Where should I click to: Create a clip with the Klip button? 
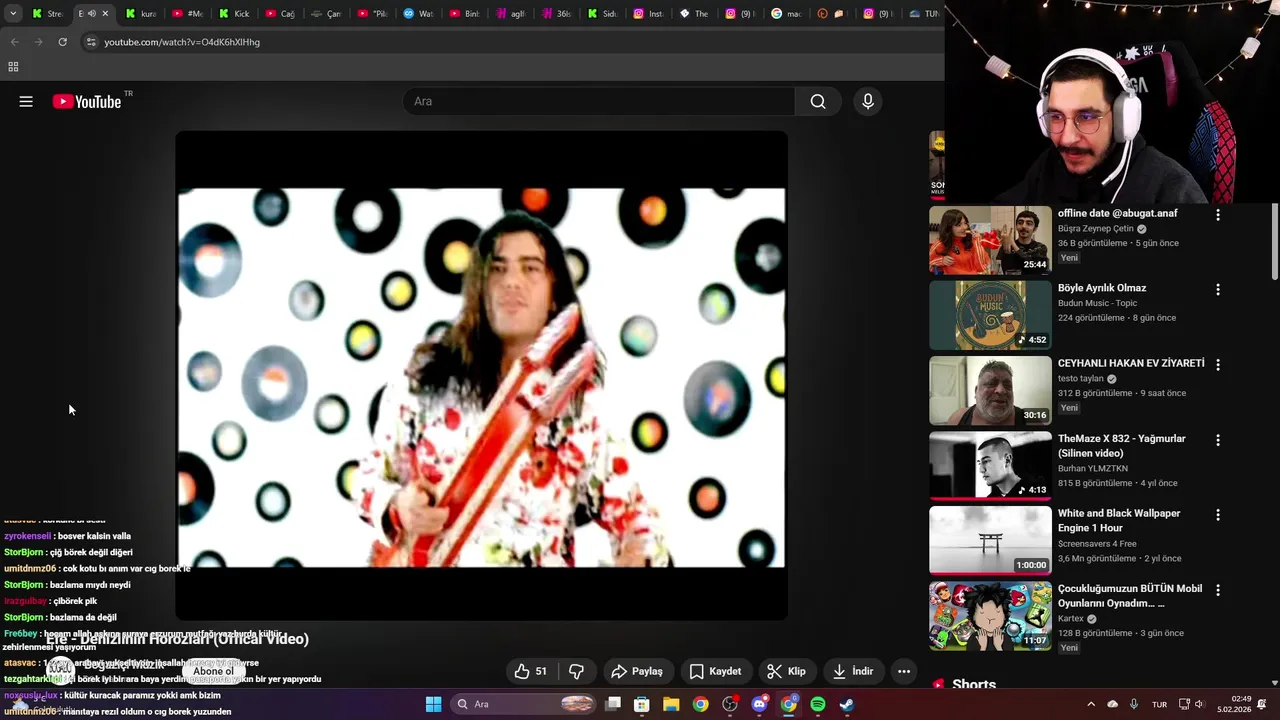786,671
